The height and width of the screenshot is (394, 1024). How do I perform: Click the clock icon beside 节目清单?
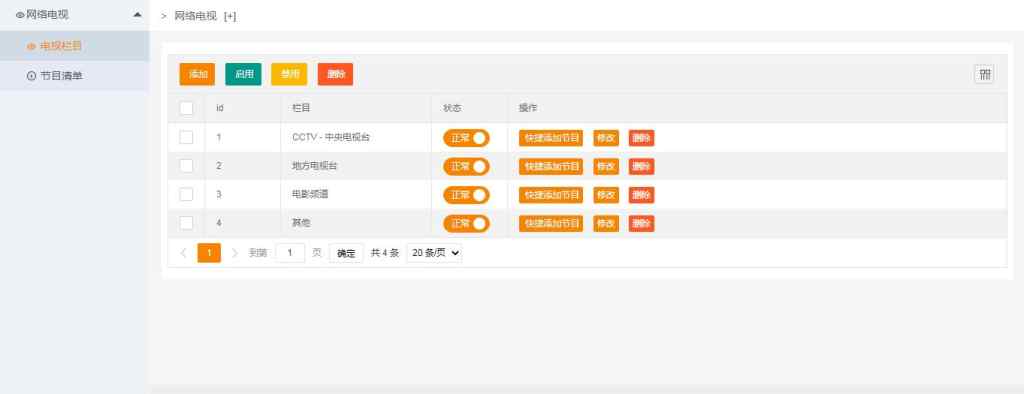click(31, 76)
